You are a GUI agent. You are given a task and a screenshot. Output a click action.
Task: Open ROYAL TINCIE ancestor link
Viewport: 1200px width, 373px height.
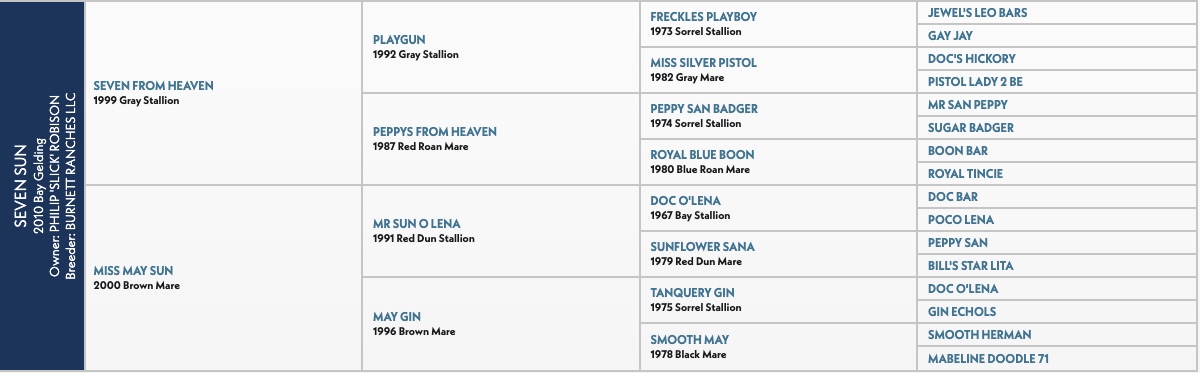965,174
